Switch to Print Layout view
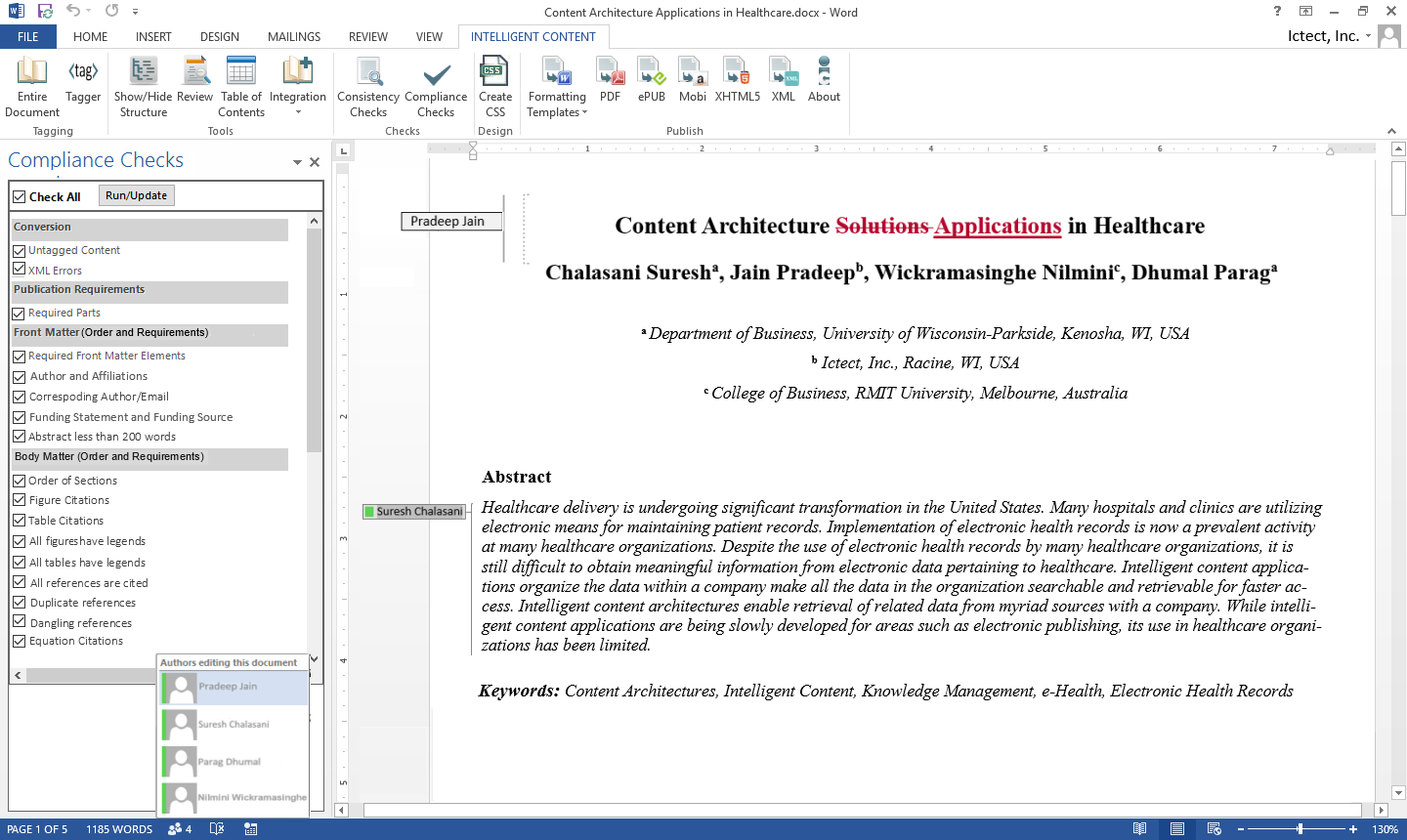The image size is (1407, 840). 1177,829
